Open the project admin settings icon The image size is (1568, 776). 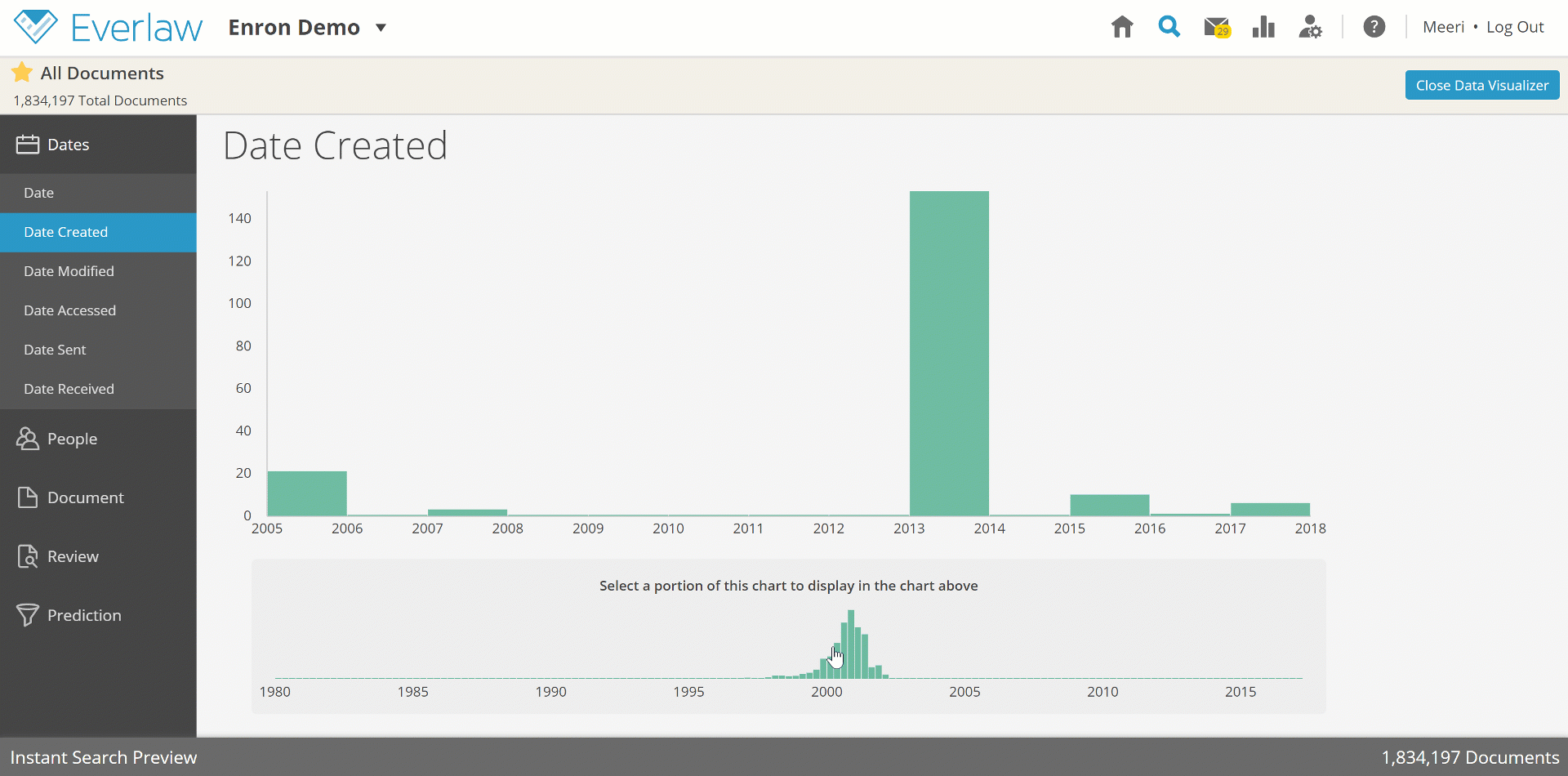pyautogui.click(x=1310, y=27)
